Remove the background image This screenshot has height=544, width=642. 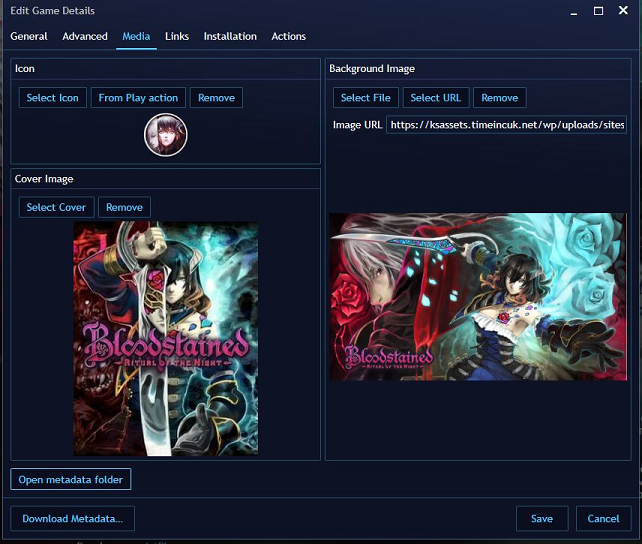500,97
